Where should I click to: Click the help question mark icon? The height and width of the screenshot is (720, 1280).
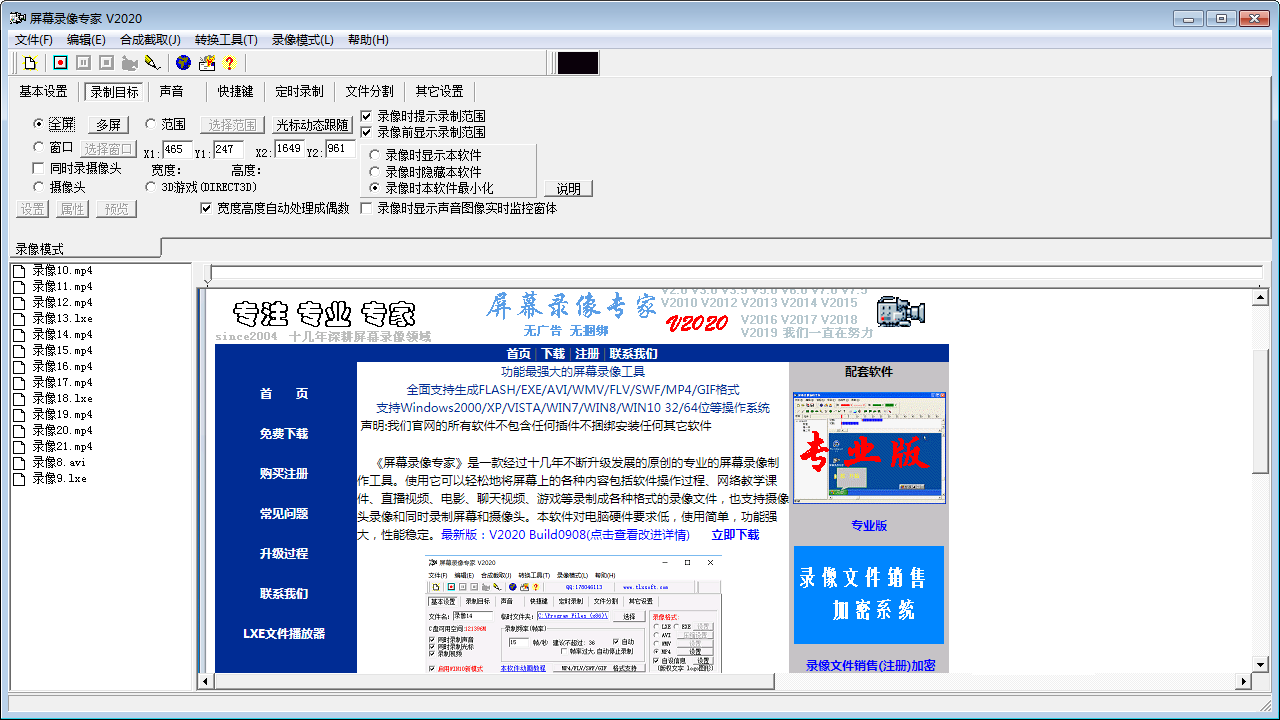228,62
